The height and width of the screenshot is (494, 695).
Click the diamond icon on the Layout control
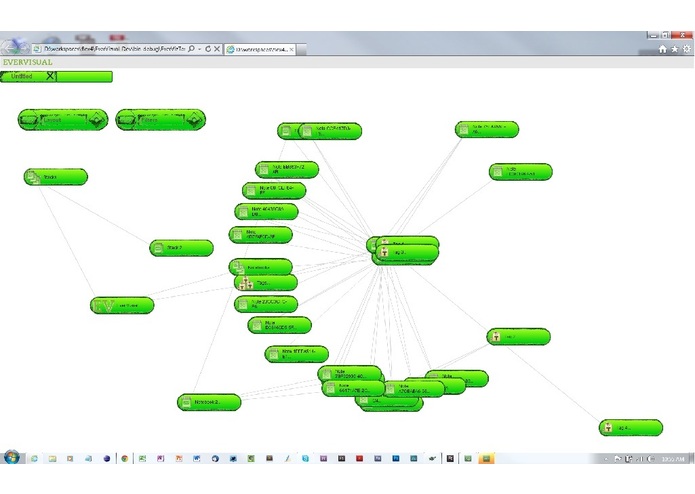[97, 120]
